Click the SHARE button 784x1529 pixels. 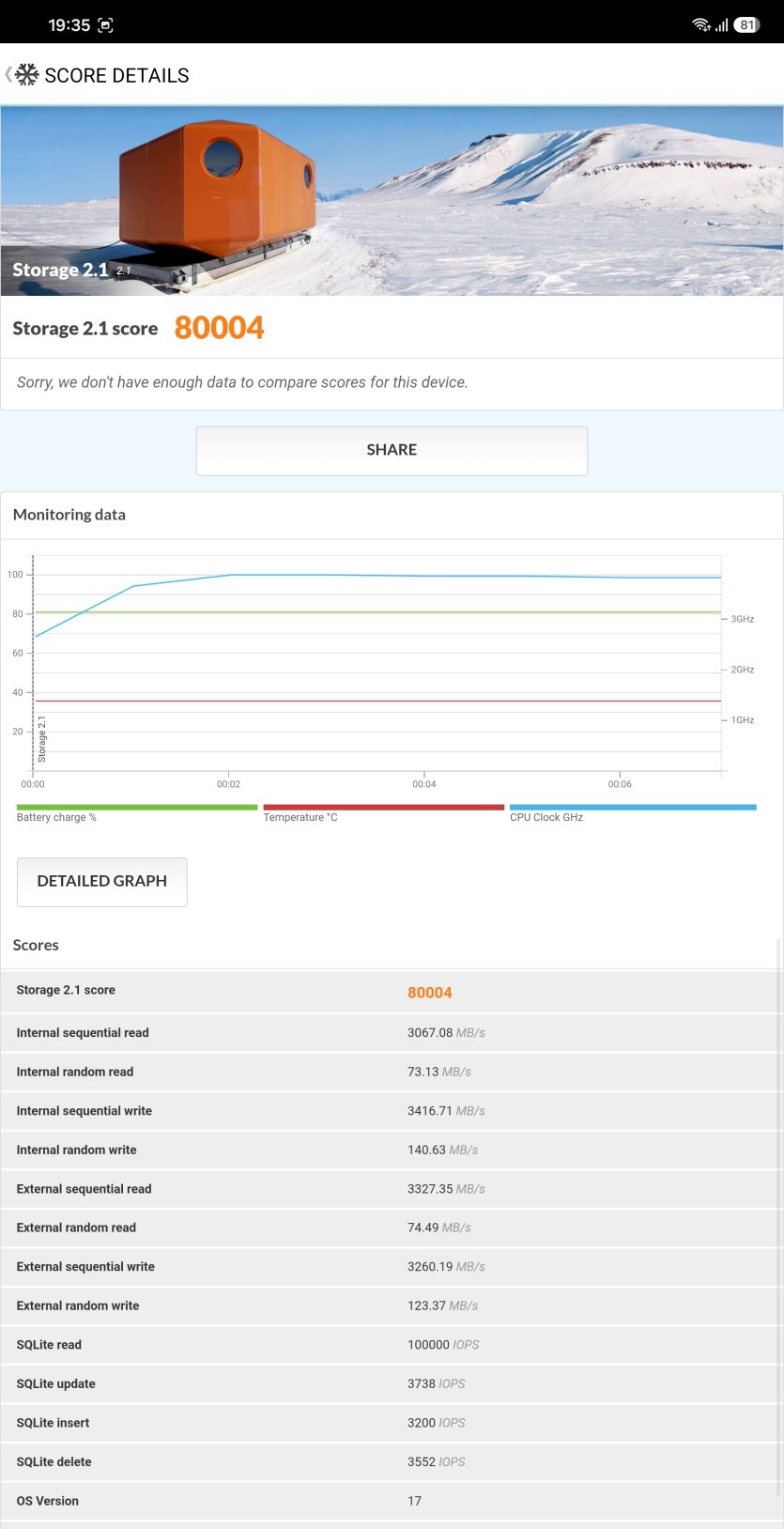[x=392, y=450]
